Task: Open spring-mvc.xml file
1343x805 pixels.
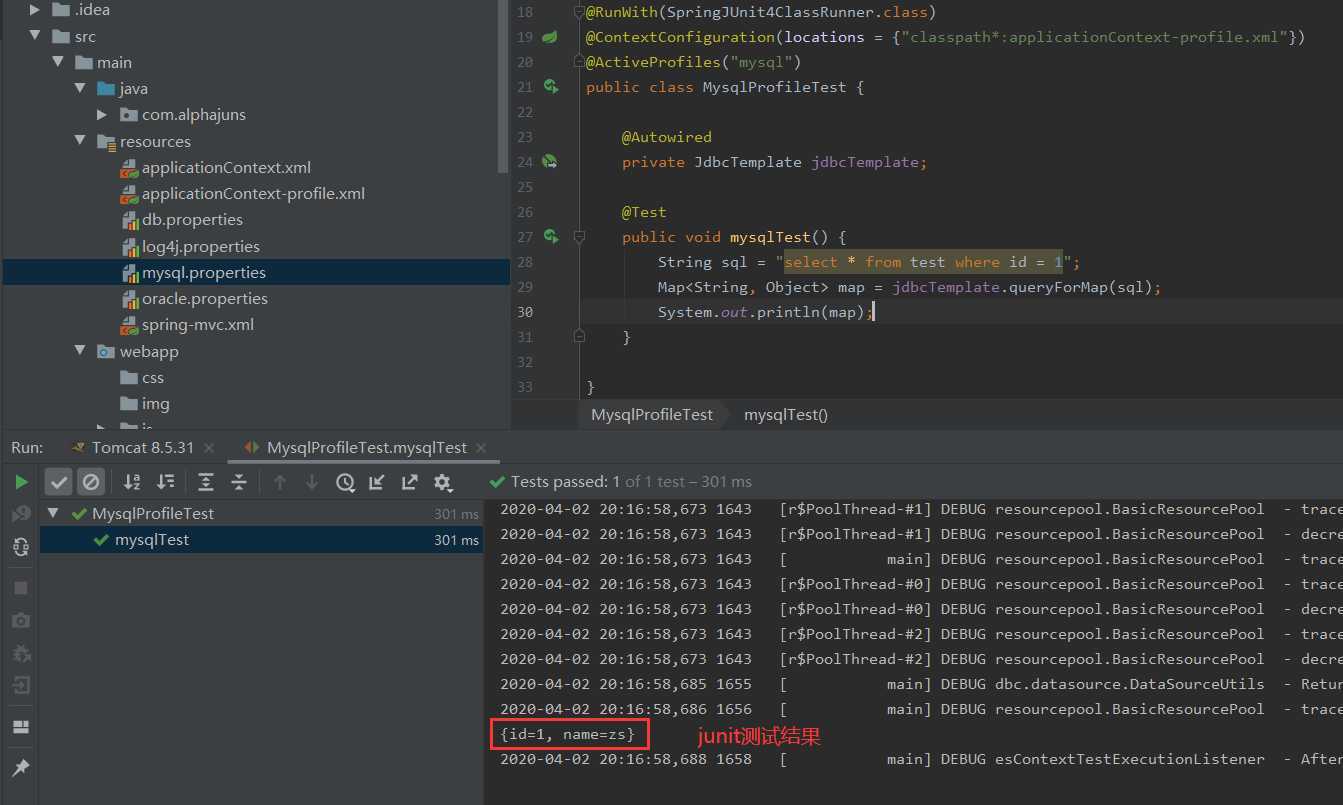Action: (198, 325)
